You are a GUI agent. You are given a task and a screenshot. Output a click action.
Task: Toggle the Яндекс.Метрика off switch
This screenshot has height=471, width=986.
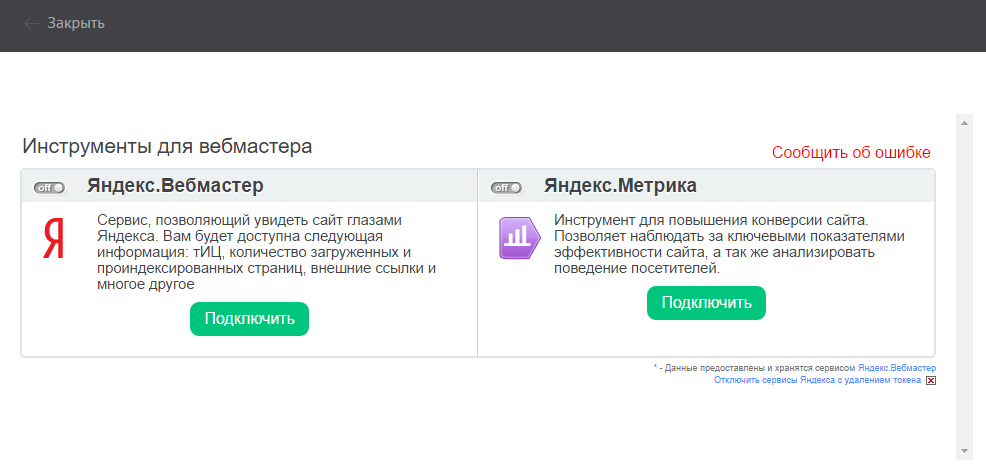point(506,187)
